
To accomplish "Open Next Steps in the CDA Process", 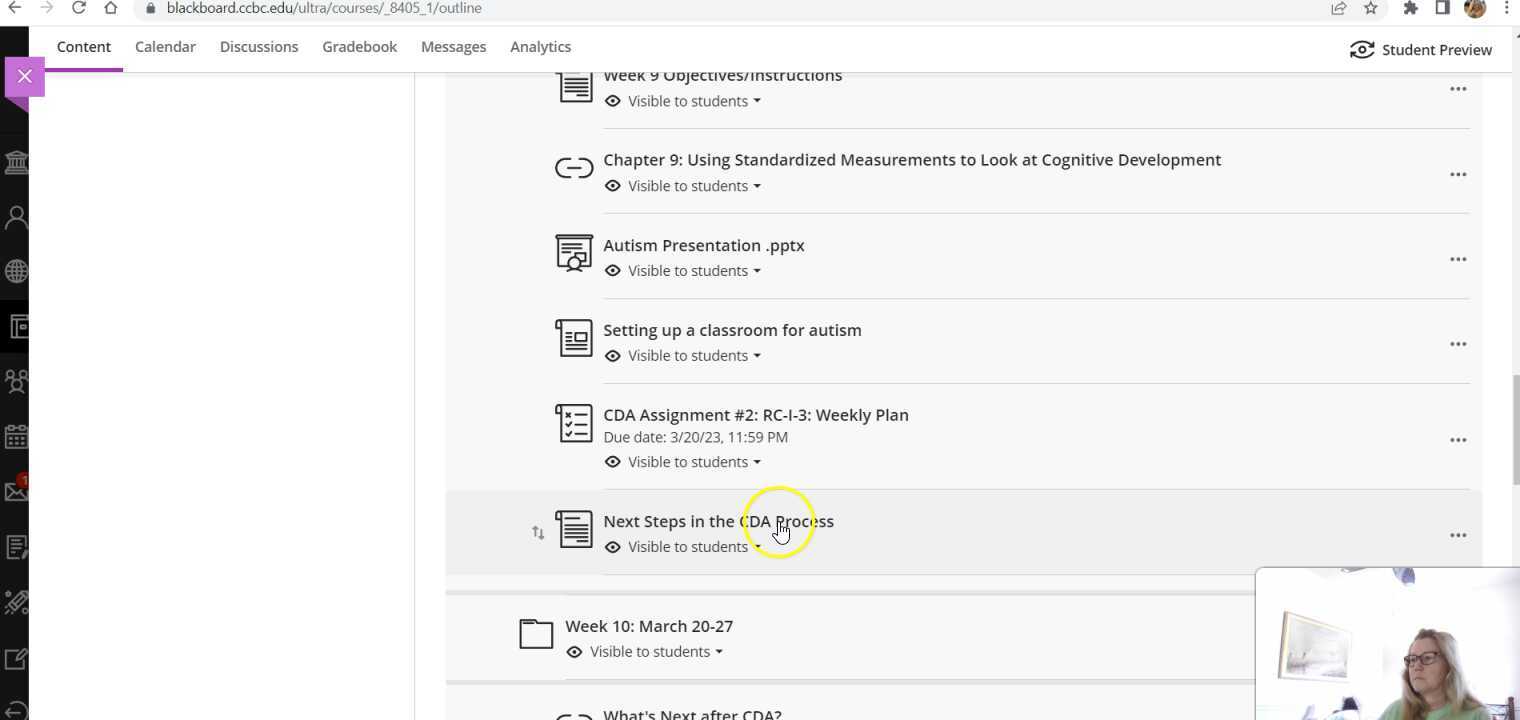I will pyautogui.click(x=718, y=521).
